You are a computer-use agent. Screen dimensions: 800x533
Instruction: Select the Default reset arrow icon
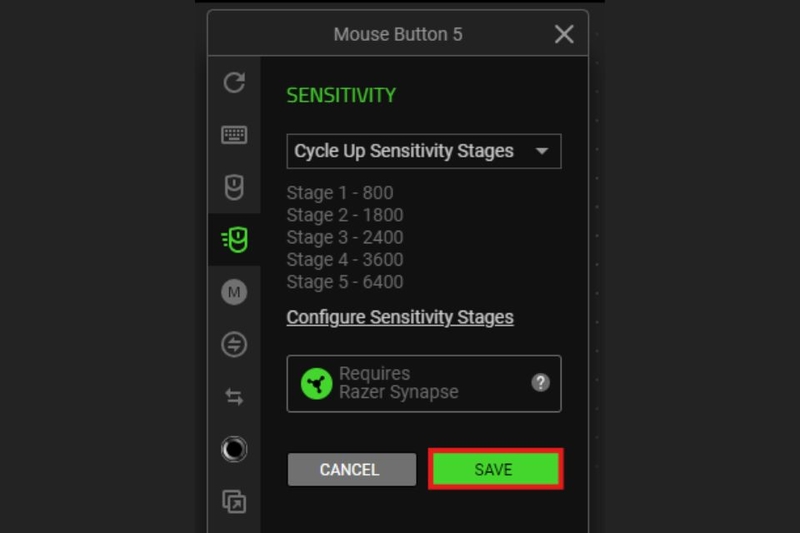point(234,82)
